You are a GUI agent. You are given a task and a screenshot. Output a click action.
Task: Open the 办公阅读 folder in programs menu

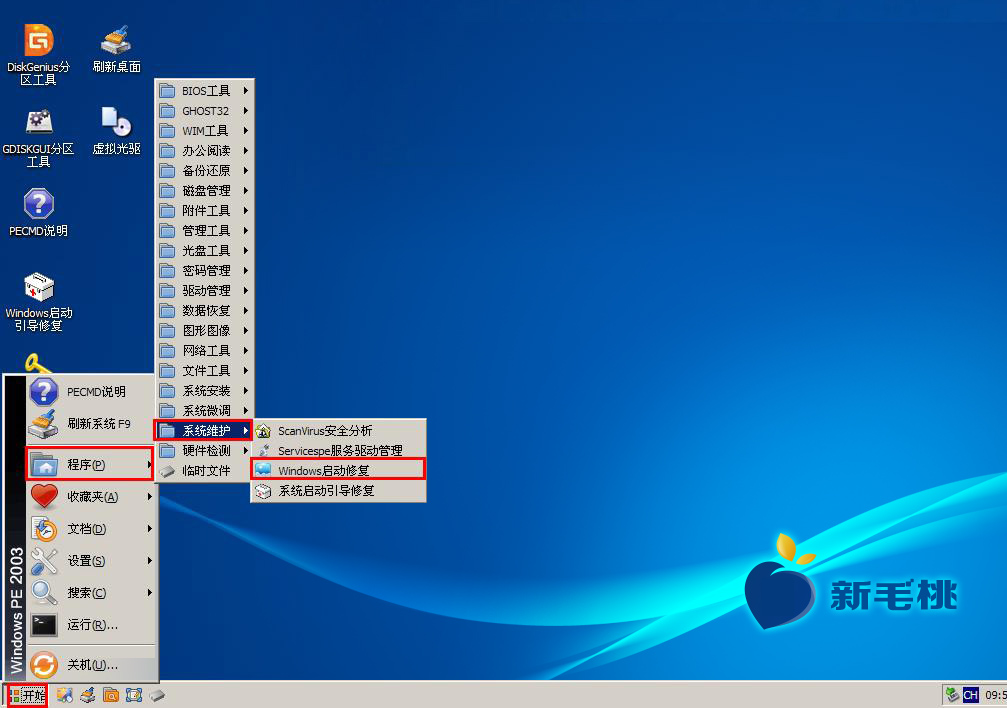tap(205, 151)
